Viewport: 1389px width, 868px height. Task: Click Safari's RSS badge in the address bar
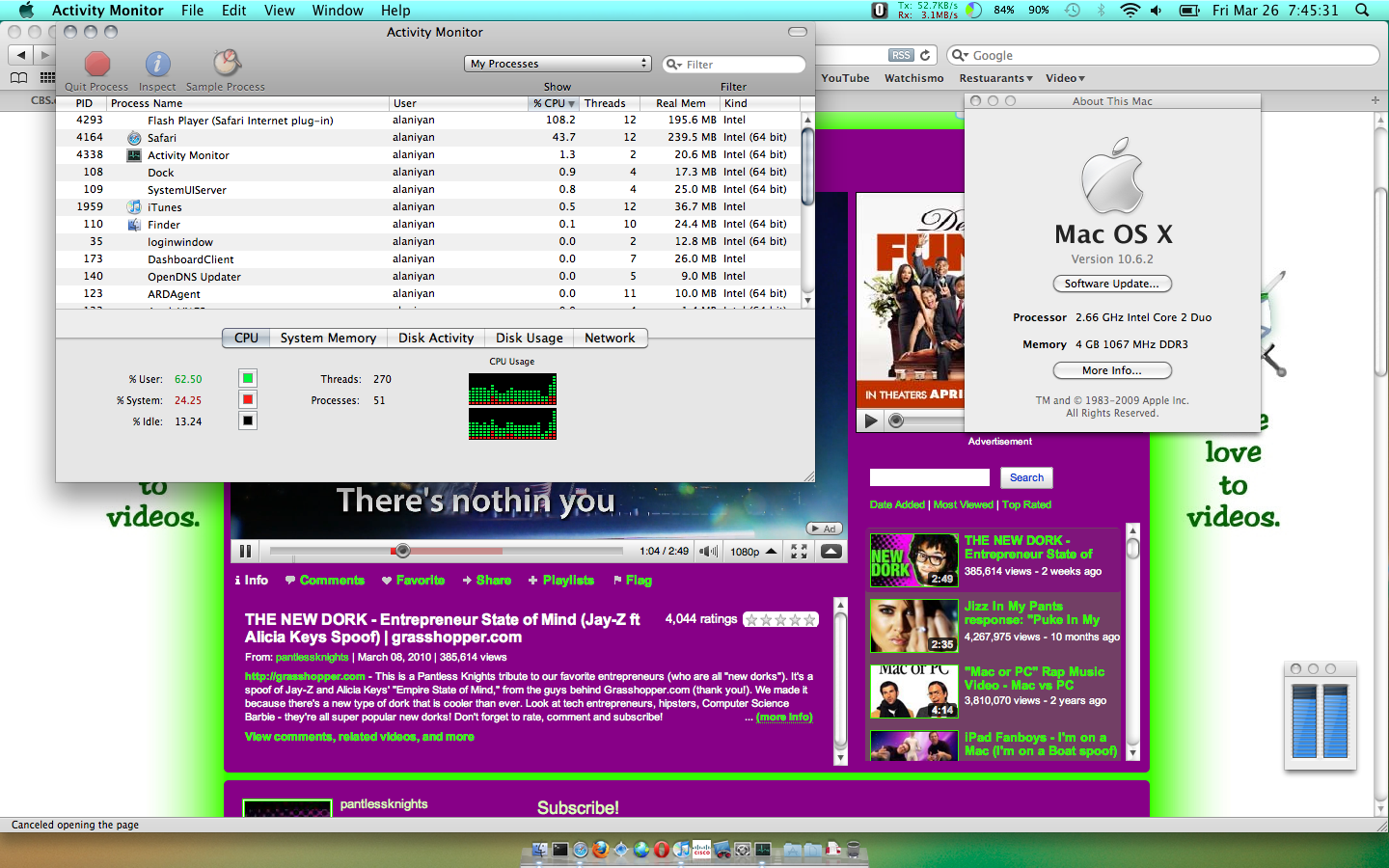901,56
